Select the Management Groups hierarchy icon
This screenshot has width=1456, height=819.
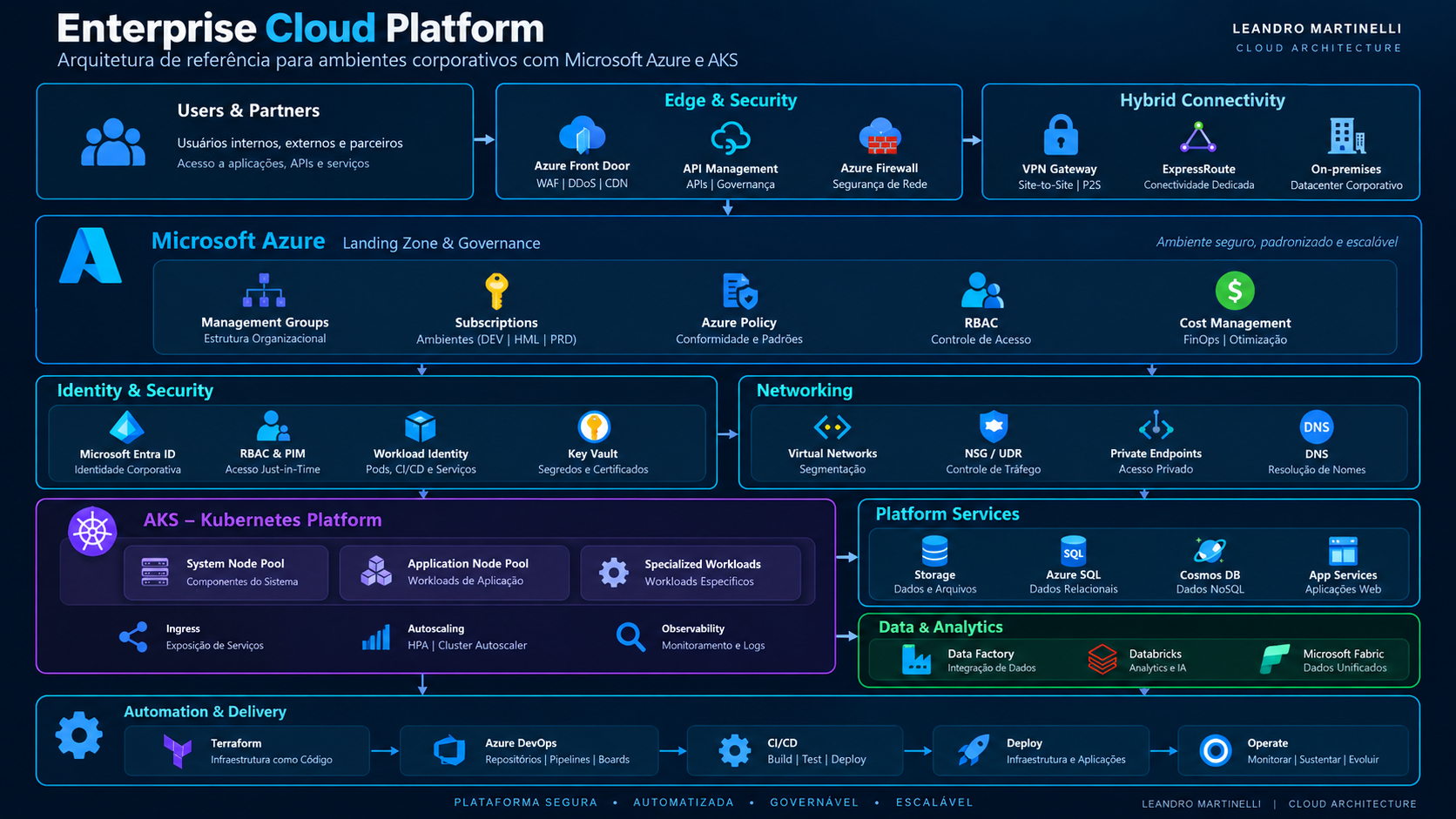265,291
